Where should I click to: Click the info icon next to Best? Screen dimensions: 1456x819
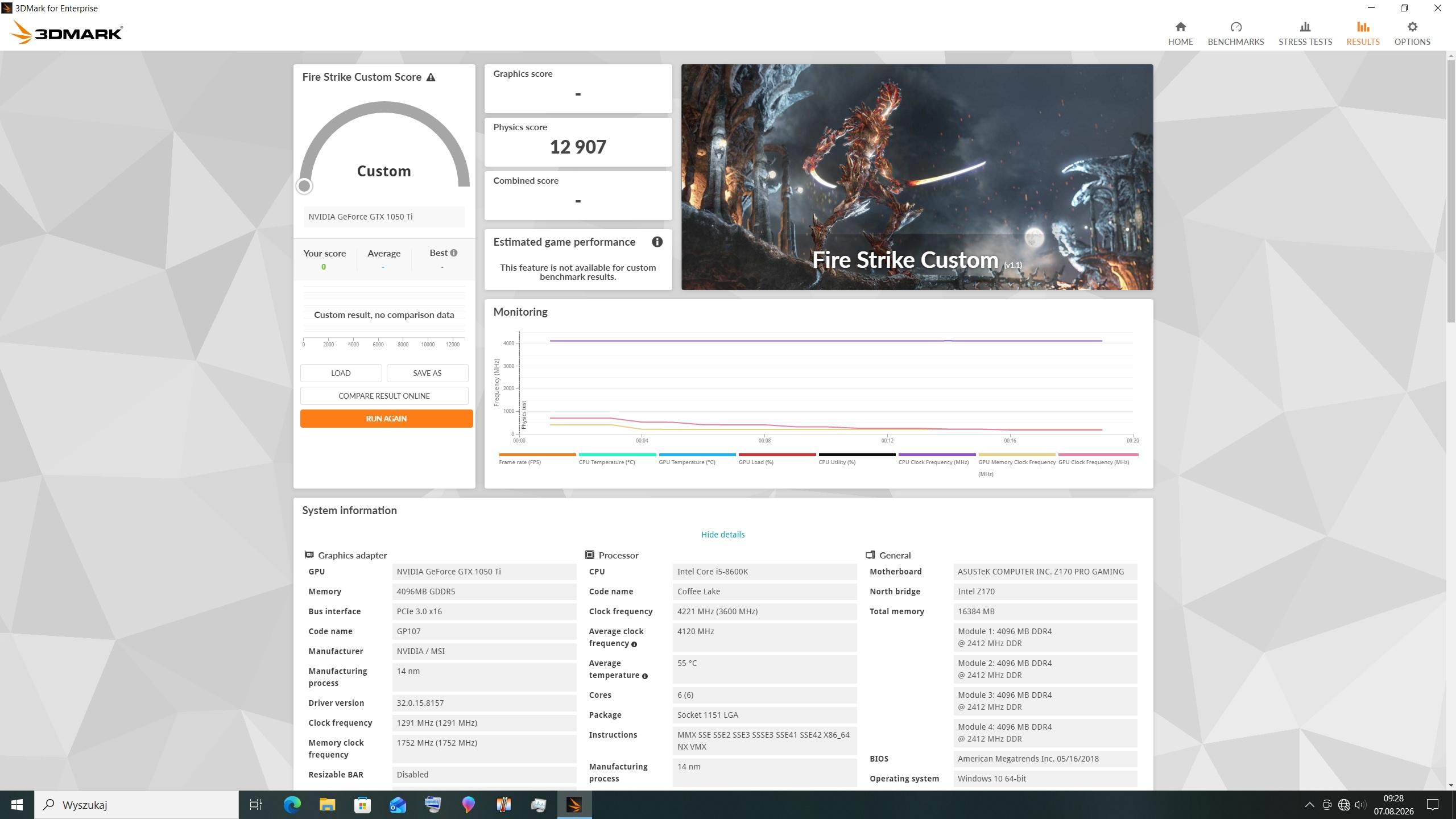453,253
